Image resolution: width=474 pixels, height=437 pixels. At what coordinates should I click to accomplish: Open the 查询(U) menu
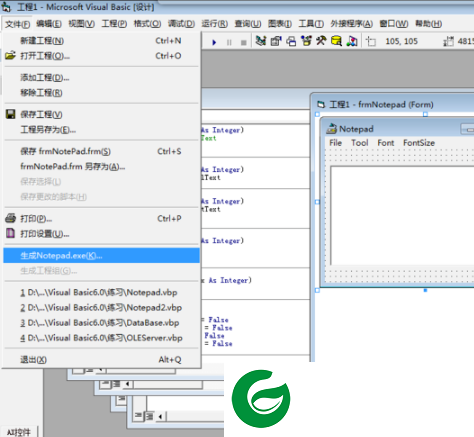[248, 24]
